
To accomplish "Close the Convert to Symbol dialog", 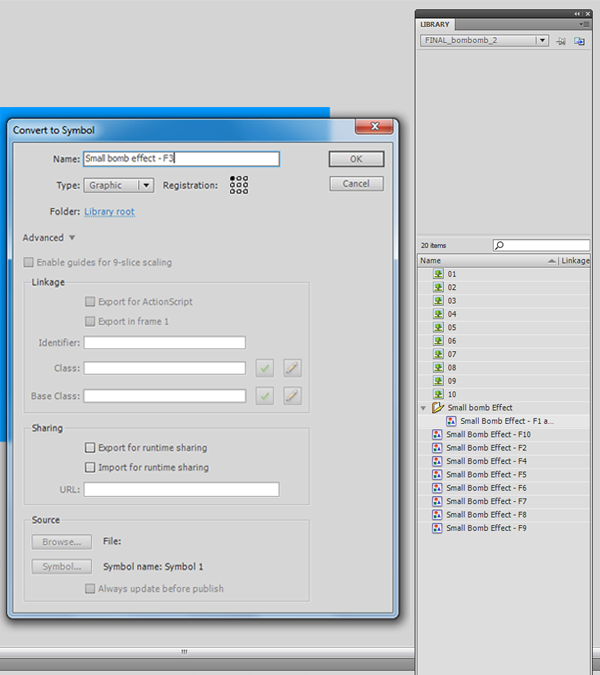I will (x=374, y=126).
